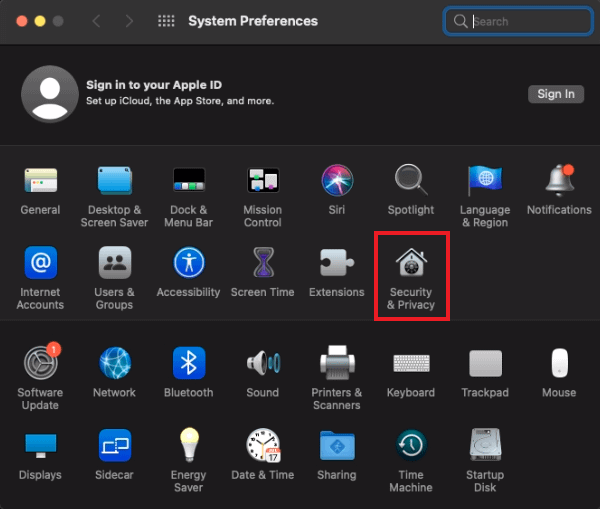Go forward with the right arrow

pos(129,21)
